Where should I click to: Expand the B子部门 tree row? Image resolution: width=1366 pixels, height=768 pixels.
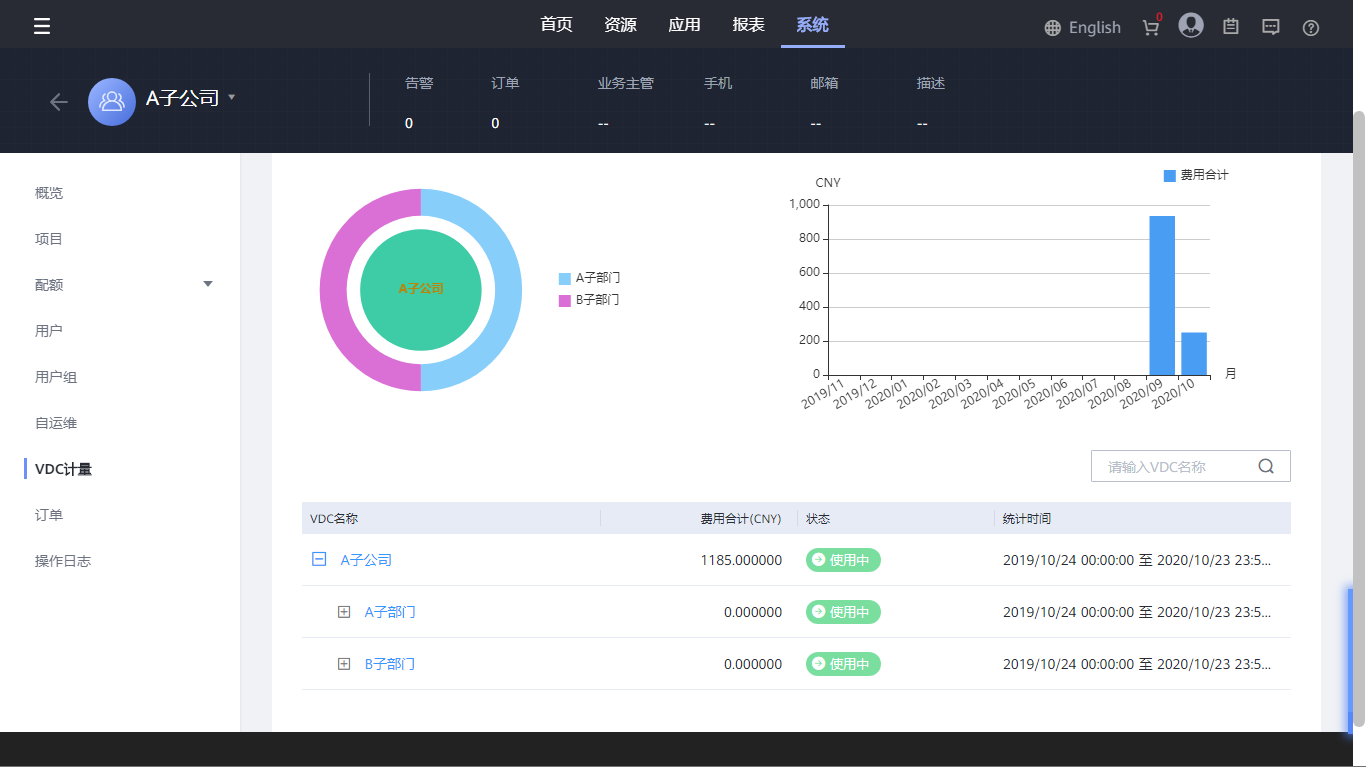point(344,664)
